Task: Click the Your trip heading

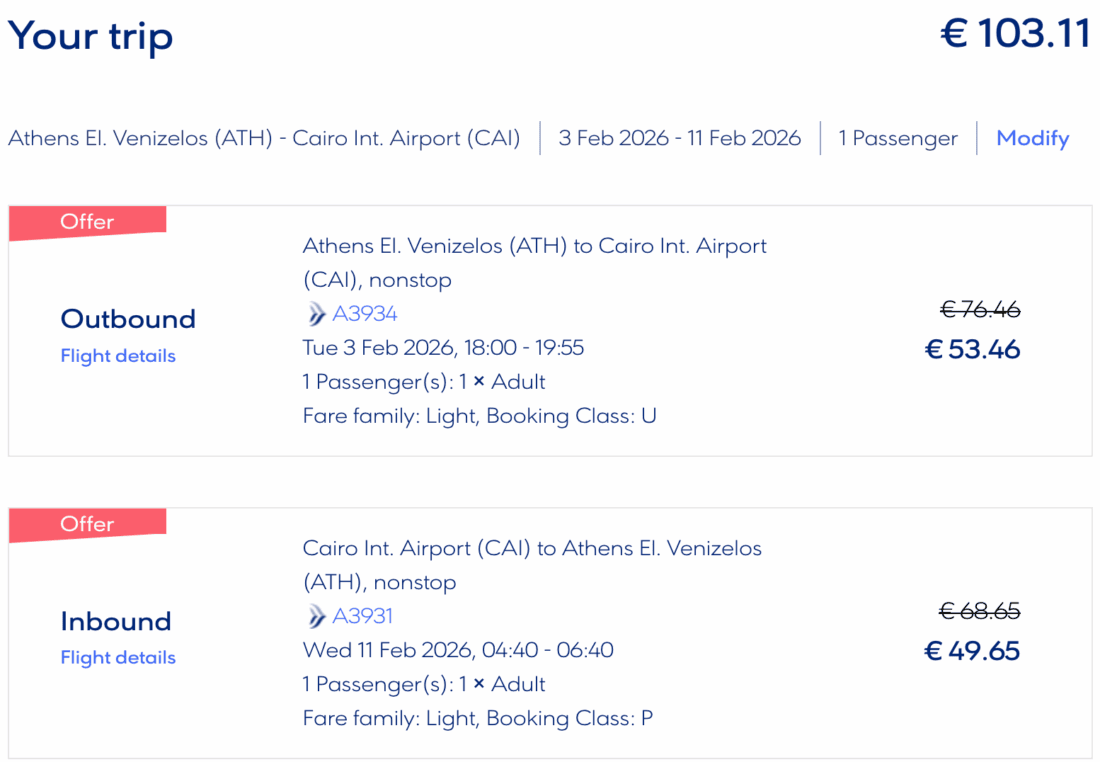Action: [91, 36]
